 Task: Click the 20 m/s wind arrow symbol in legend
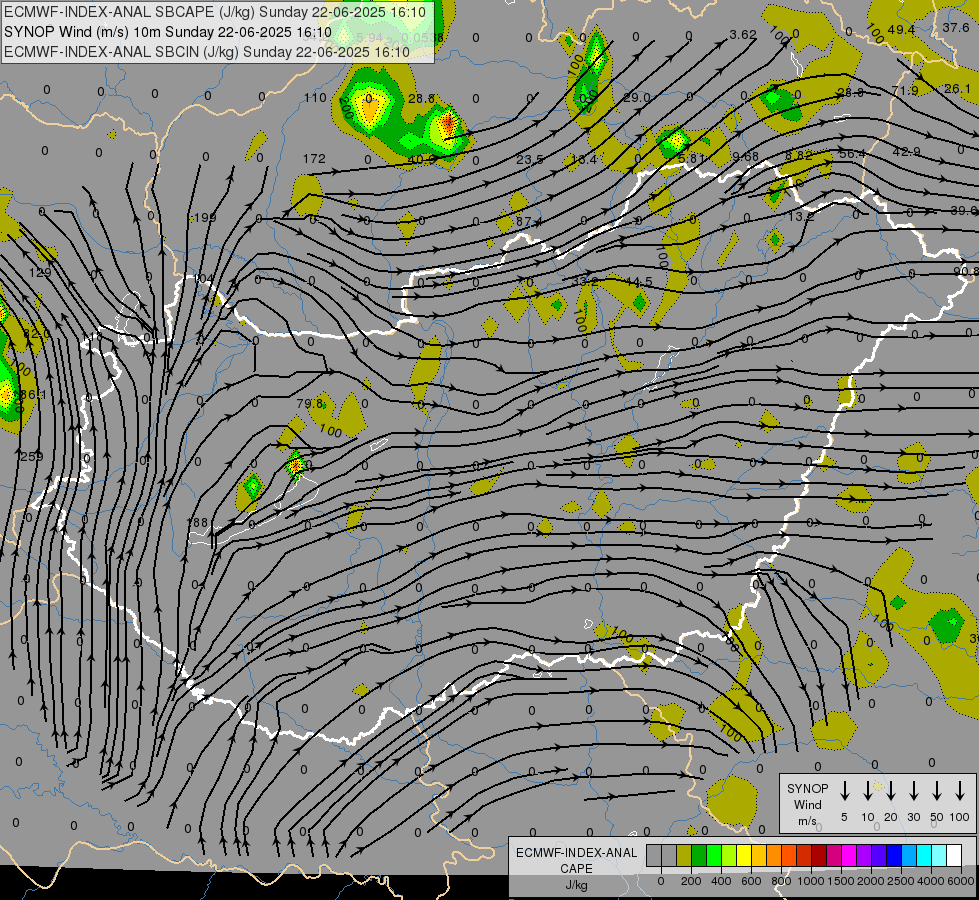[x=890, y=791]
